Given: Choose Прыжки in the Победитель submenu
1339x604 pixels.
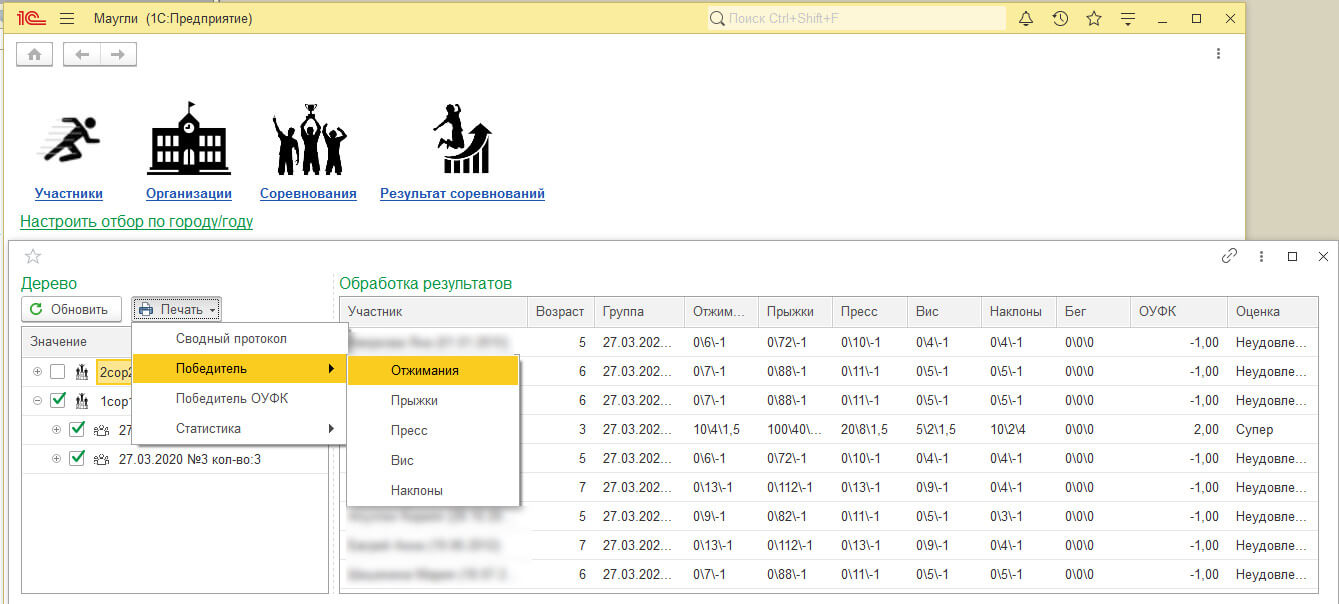Looking at the screenshot, I should 414,401.
